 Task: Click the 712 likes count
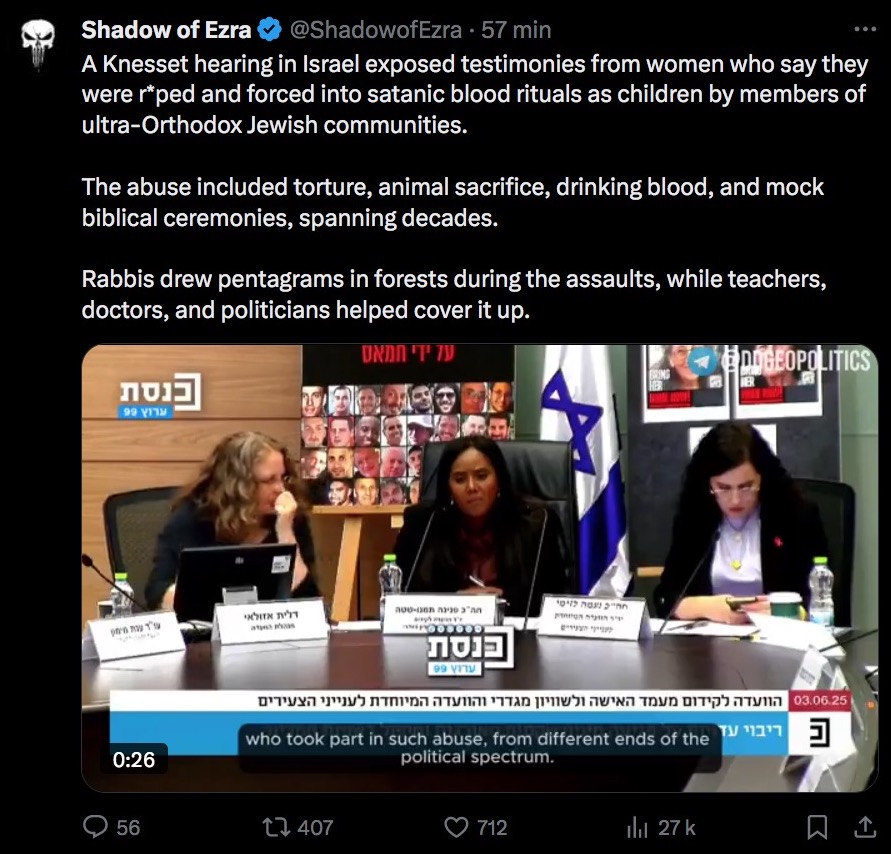point(492,827)
